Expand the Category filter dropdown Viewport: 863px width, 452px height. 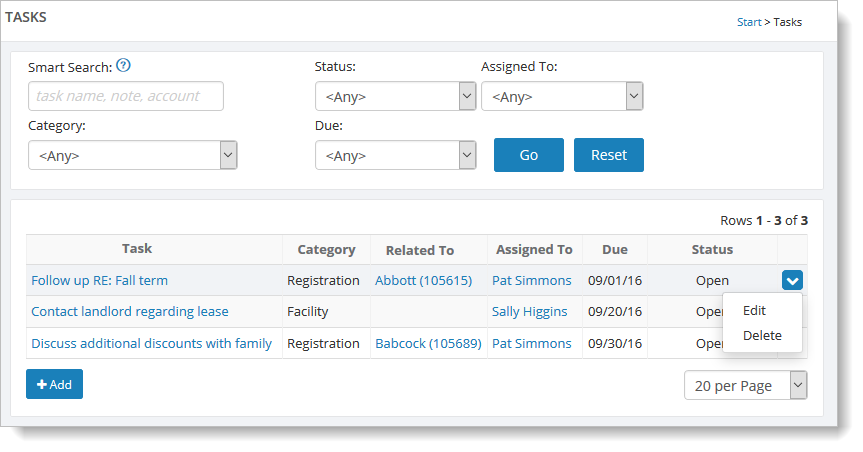132,155
